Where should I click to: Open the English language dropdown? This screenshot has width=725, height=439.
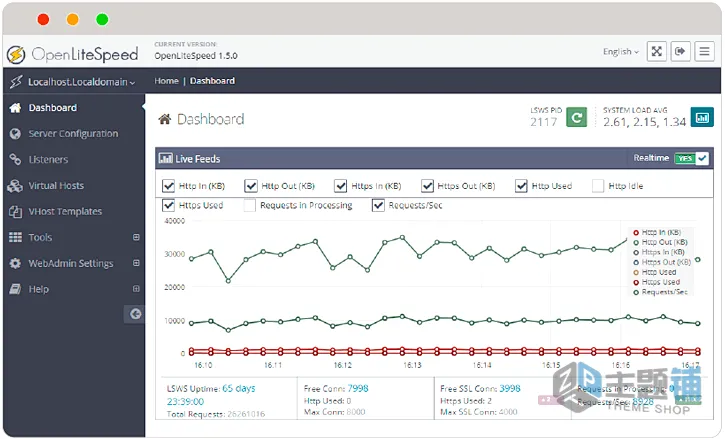point(621,52)
